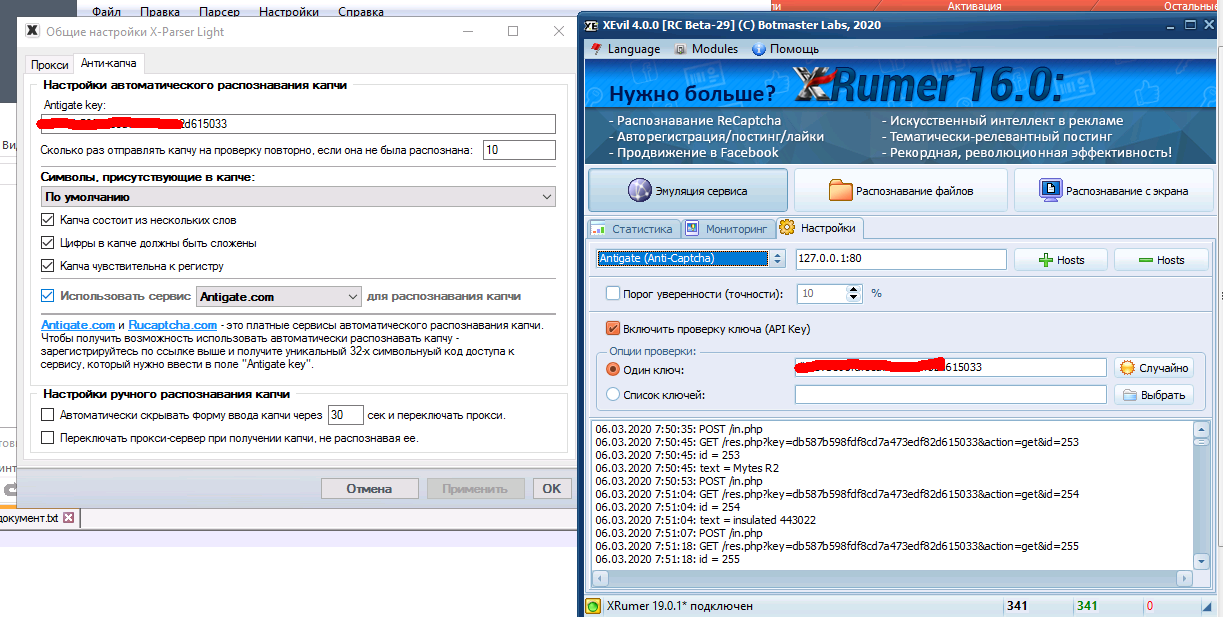Screen dimensions: 1223x617
Task: Select the 'Список ключей' radio option
Action: (613, 395)
